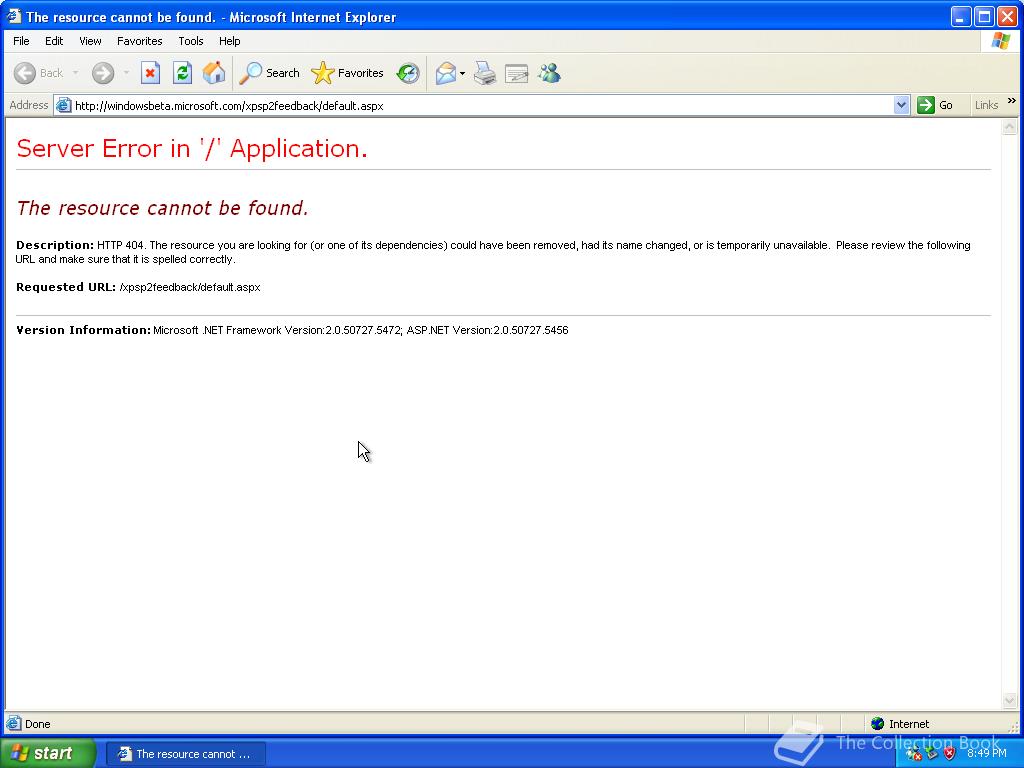
Task: Print the page using the printer icon
Action: click(485, 73)
